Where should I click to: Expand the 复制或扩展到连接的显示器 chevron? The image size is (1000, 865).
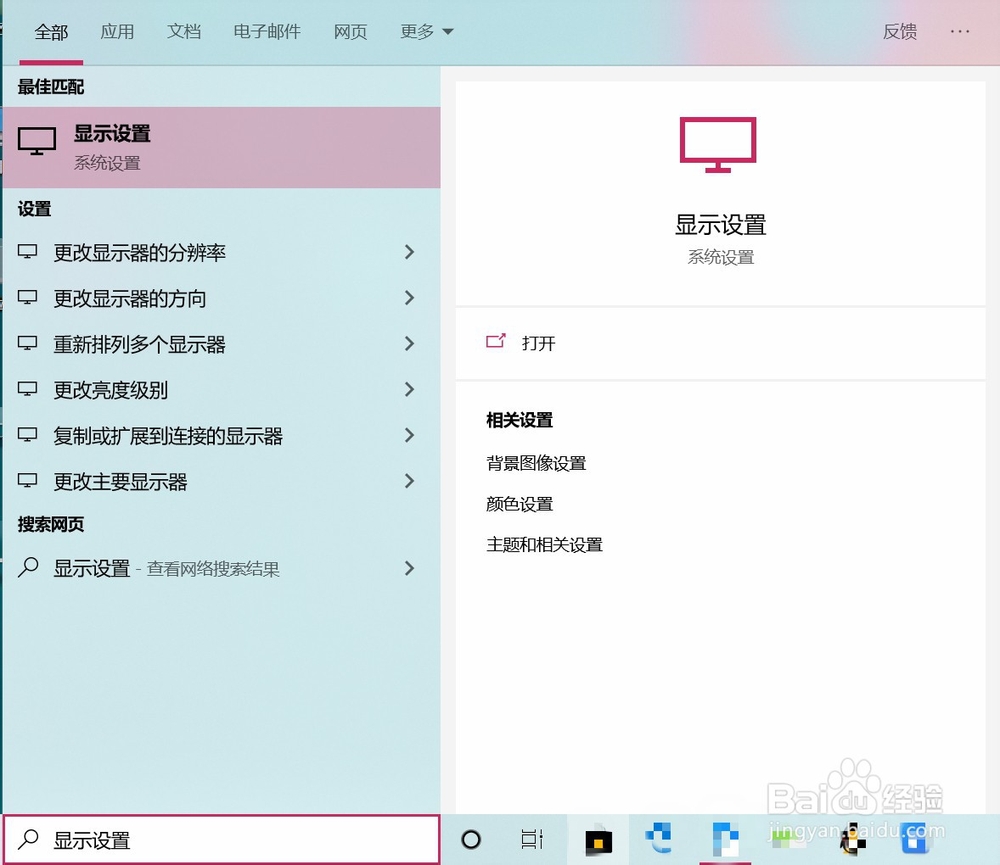(409, 435)
